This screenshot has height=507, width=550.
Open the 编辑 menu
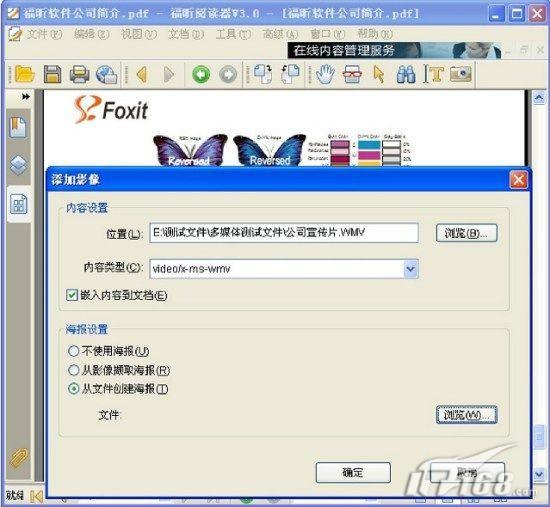click(92, 34)
